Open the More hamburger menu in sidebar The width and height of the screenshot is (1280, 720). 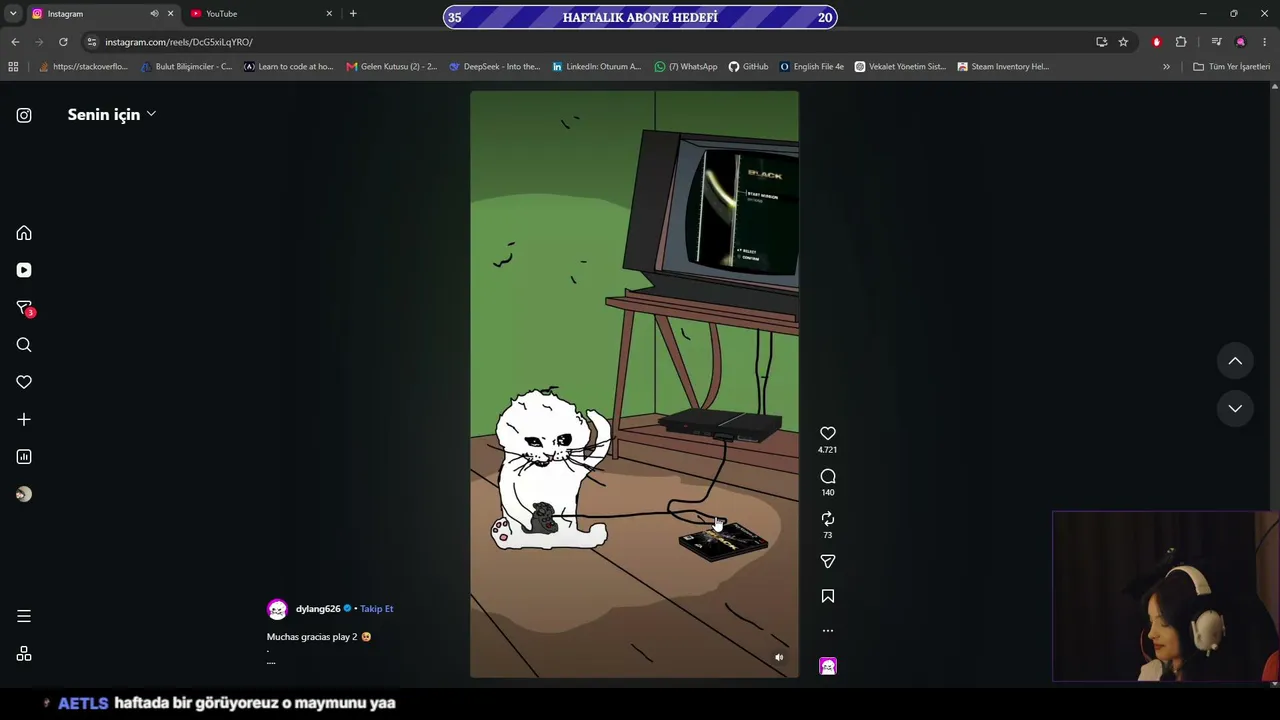[x=24, y=616]
